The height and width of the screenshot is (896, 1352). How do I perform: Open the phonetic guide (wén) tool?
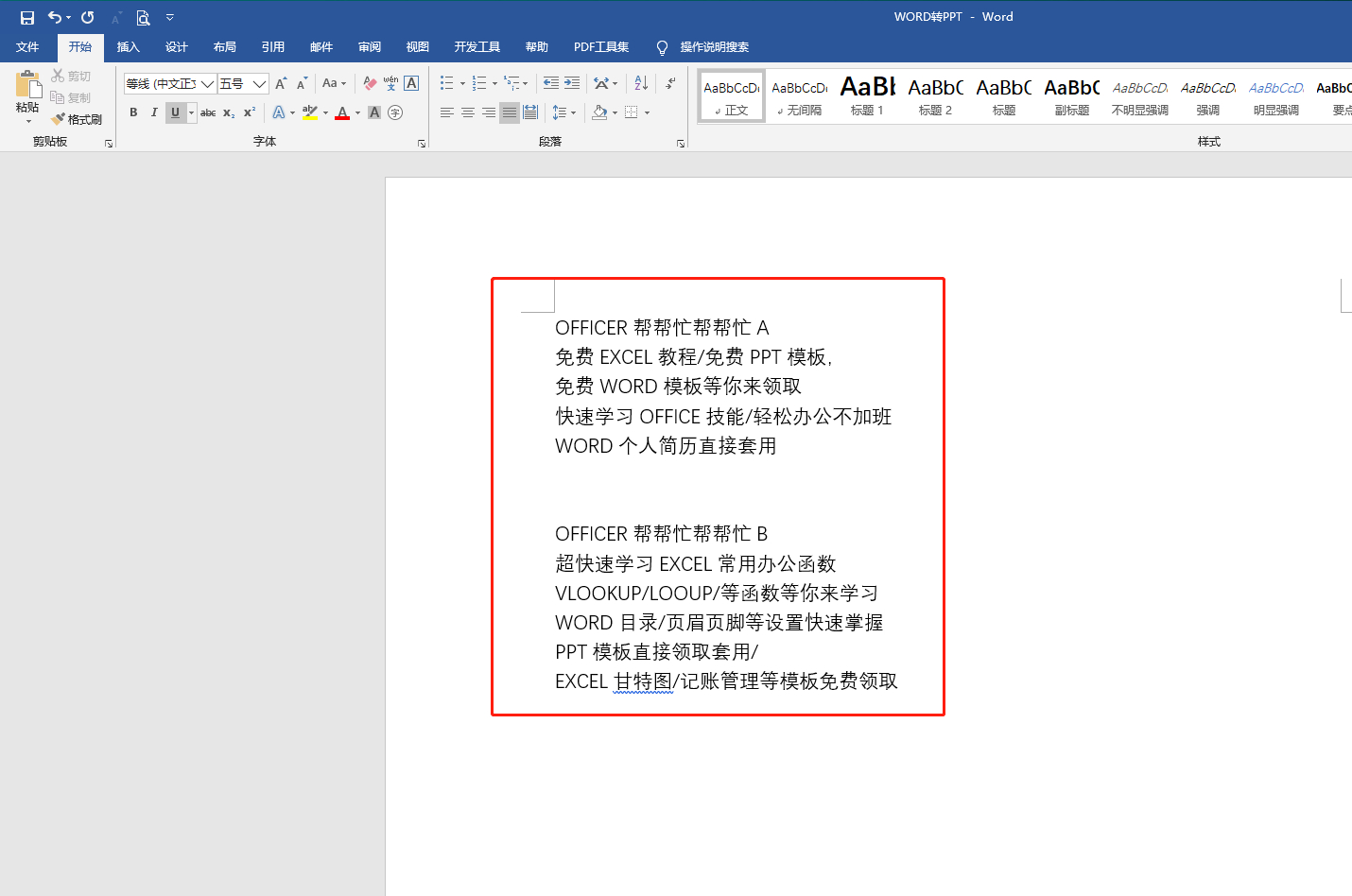point(390,83)
